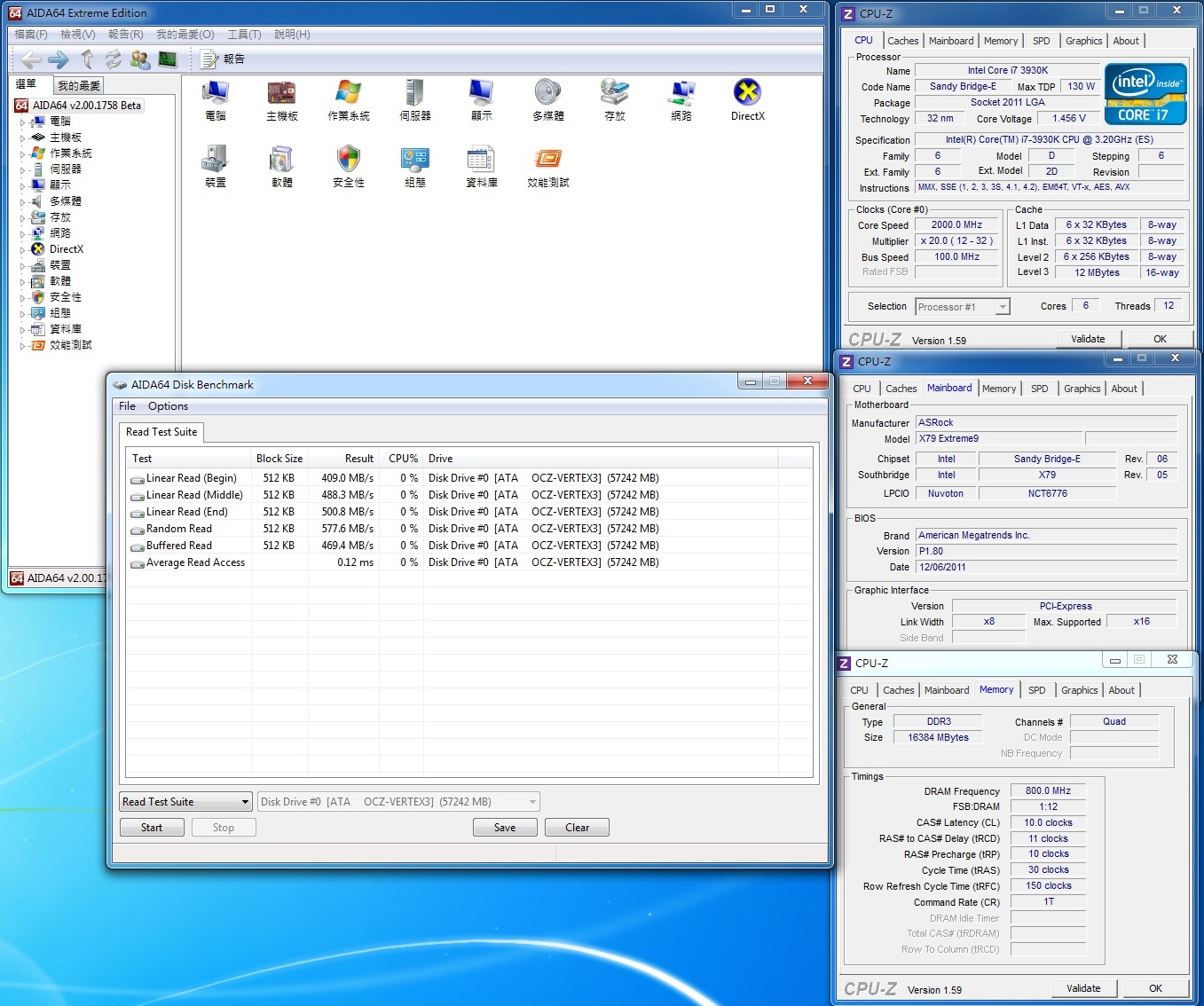Switch to 我的最愛 favorites tab
Screen dimensions: 1204x1006
(x=79, y=85)
